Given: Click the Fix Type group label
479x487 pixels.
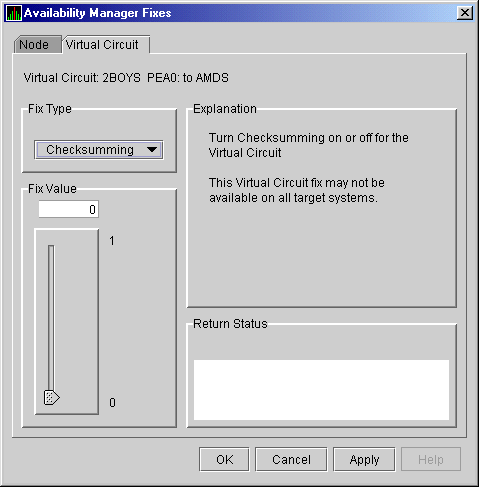Looking at the screenshot, I should coord(50,109).
